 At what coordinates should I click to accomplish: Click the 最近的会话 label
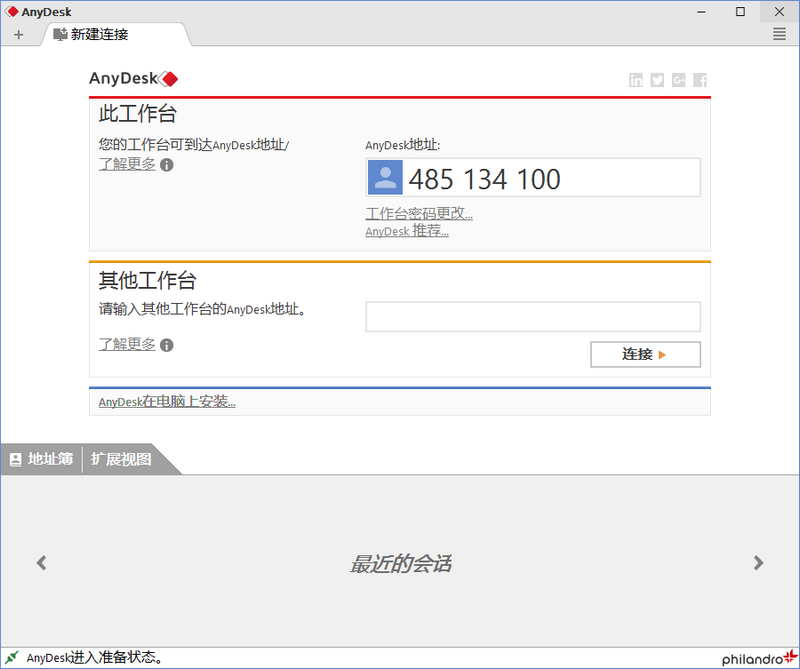tap(400, 564)
